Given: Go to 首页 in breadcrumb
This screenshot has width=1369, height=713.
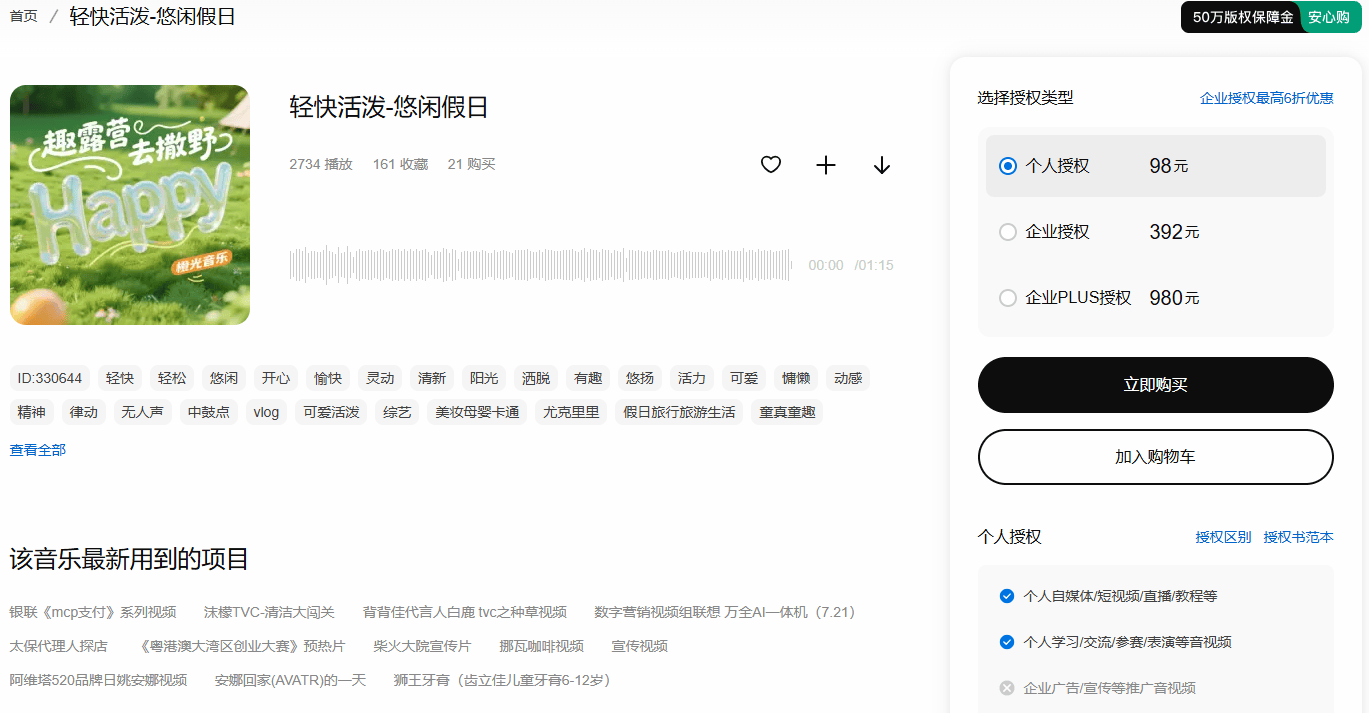Looking at the screenshot, I should (x=24, y=16).
